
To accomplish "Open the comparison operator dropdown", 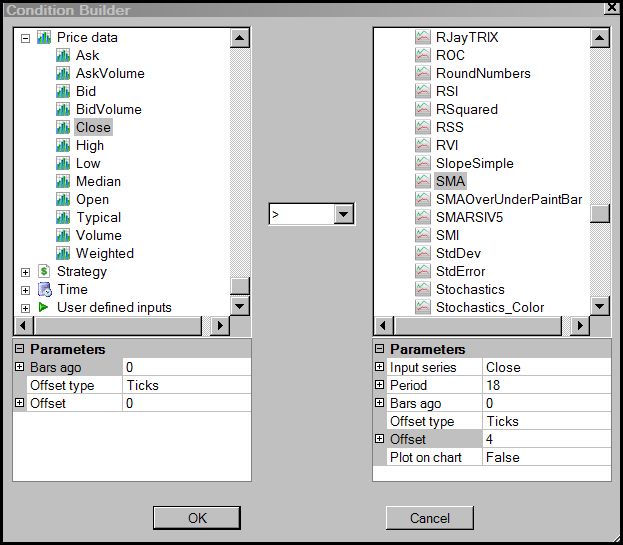I will point(344,214).
